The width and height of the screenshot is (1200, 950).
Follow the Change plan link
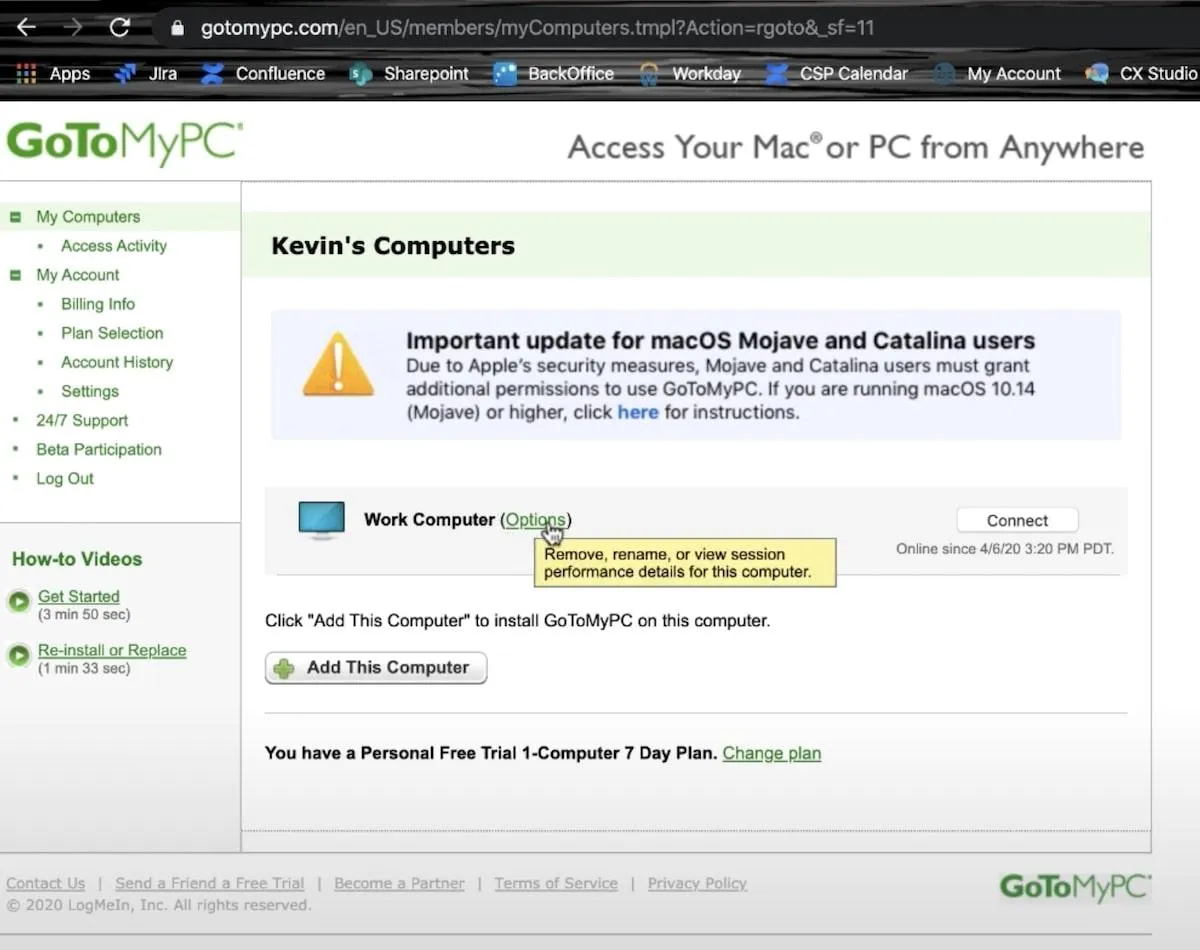tap(772, 753)
